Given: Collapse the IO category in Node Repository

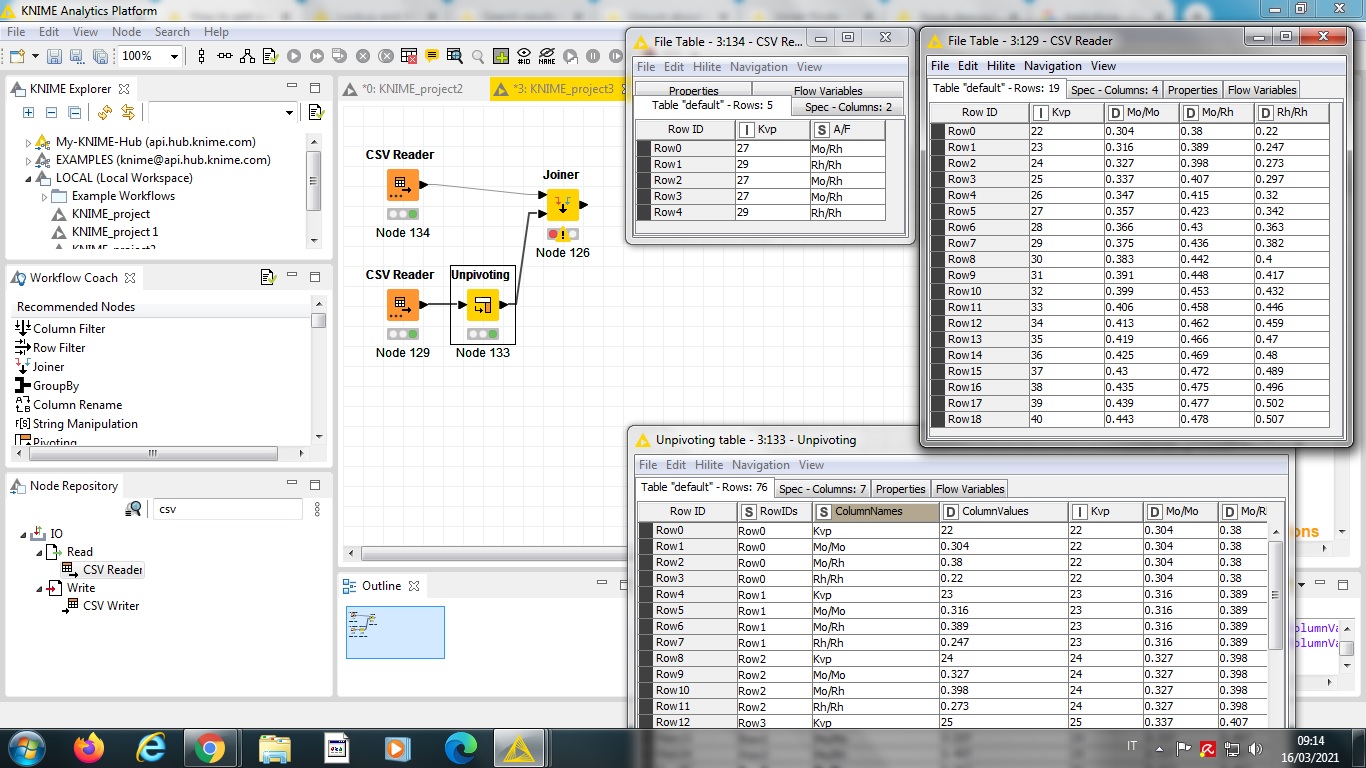Looking at the screenshot, I should tap(24, 534).
